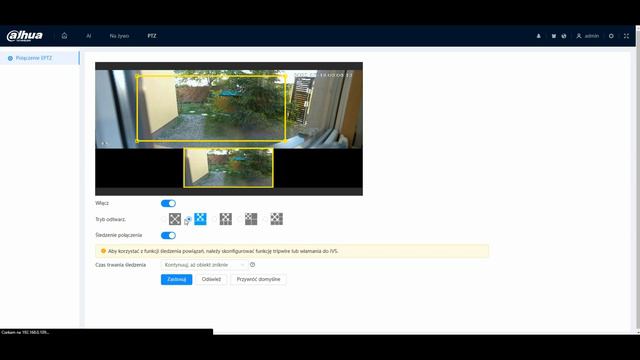
Task: Click the Czas trwania śledzenia label
Action: point(120,265)
